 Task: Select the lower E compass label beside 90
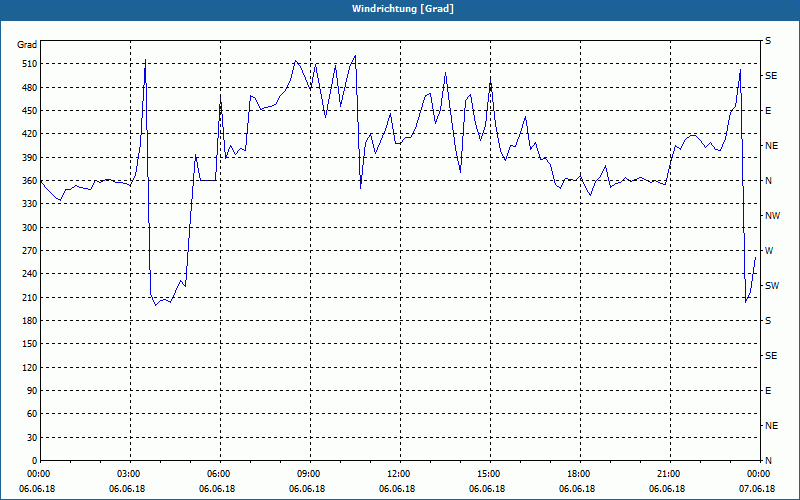point(768,391)
